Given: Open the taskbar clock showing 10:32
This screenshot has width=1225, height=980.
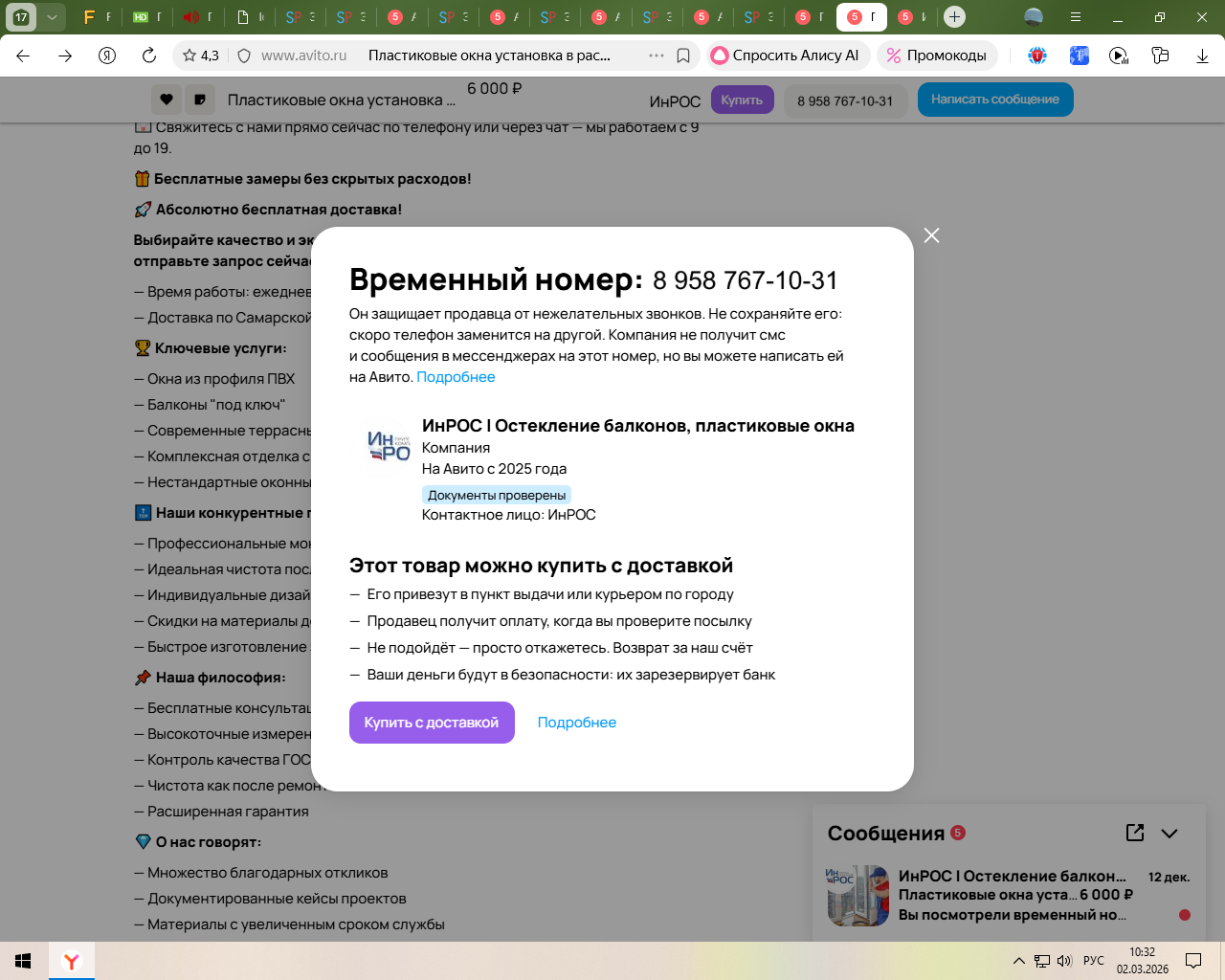Looking at the screenshot, I should click(1143, 961).
